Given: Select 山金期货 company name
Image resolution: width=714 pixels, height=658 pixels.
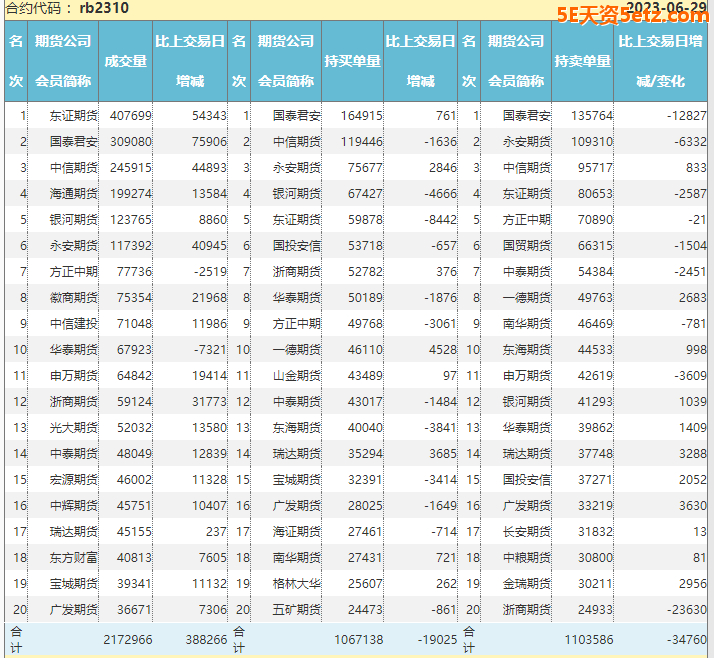Looking at the screenshot, I should point(296,376).
